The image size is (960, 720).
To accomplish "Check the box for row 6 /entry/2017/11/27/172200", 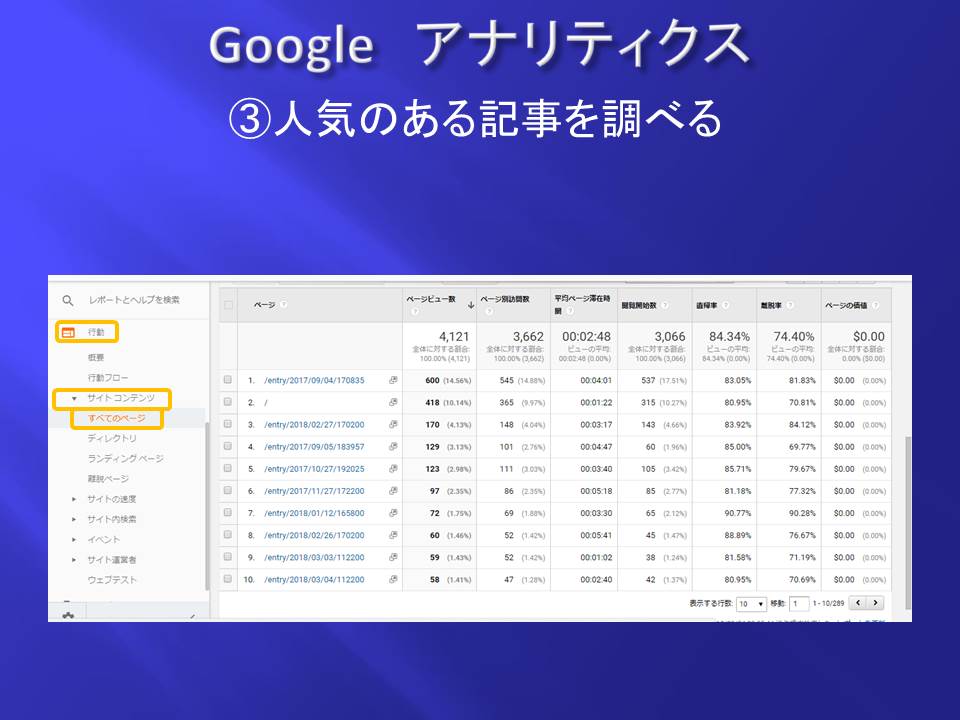I will coord(228,490).
